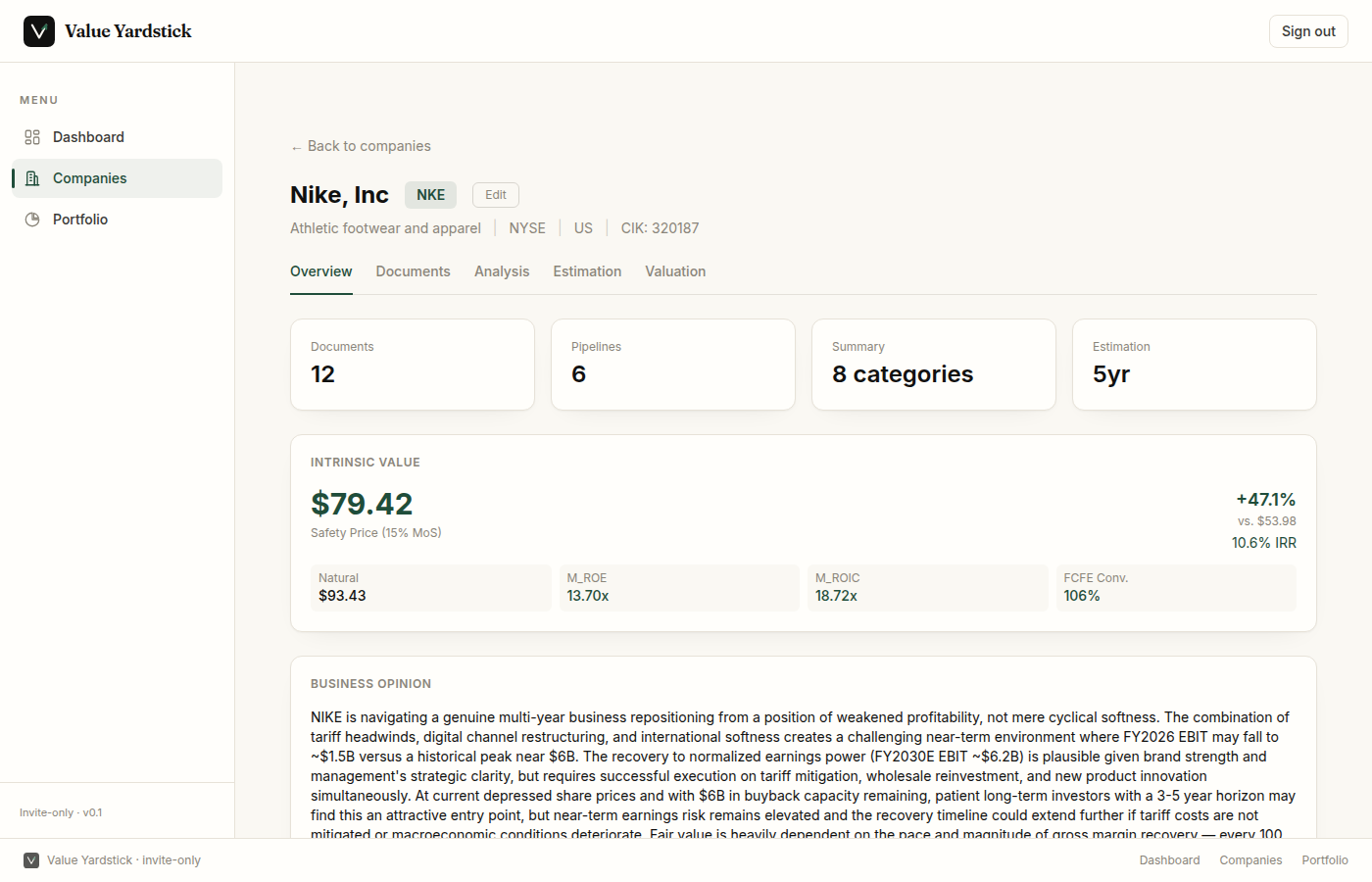Viewport: 1372px width, 882px height.
Task: Click the Natural $93.43 metric
Action: [431, 588]
